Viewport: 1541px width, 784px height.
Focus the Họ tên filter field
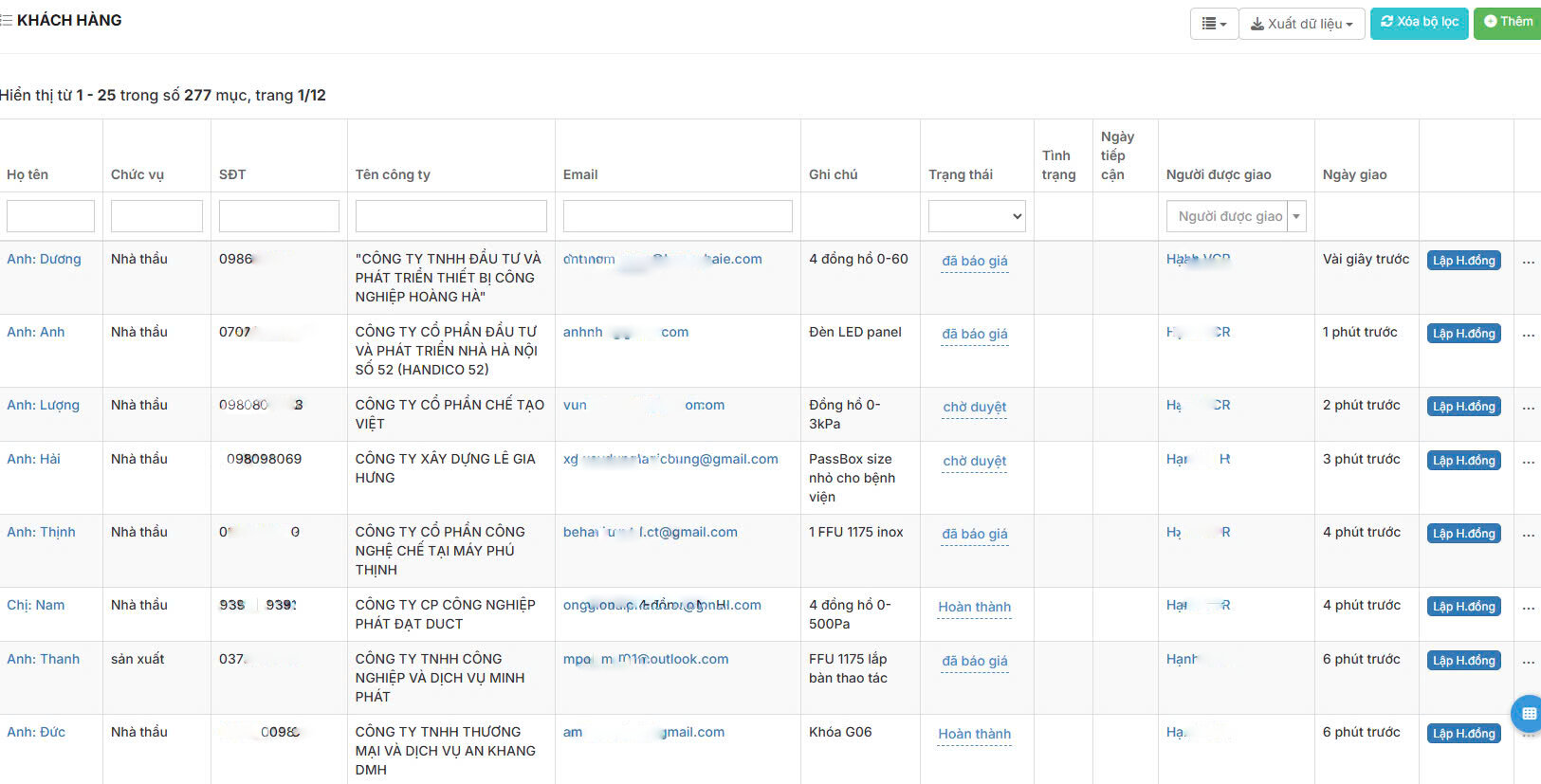tap(50, 216)
